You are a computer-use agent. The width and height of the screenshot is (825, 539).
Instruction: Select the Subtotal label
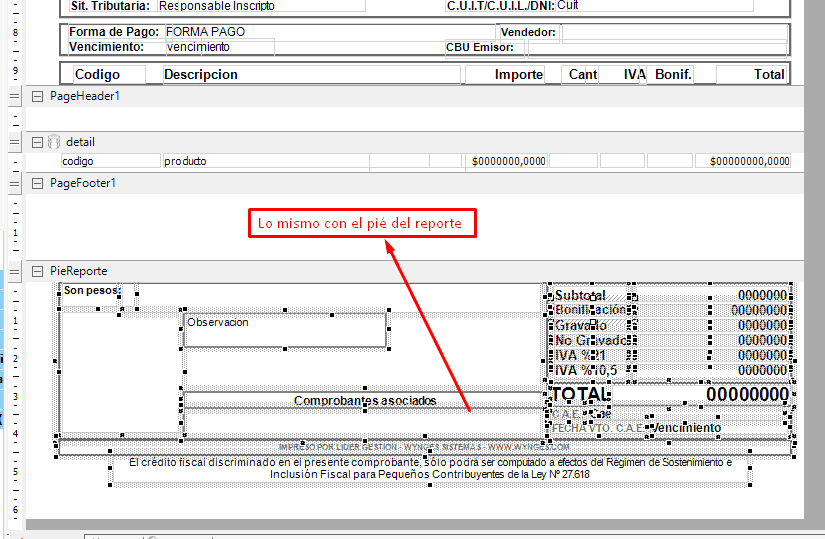click(x=580, y=295)
